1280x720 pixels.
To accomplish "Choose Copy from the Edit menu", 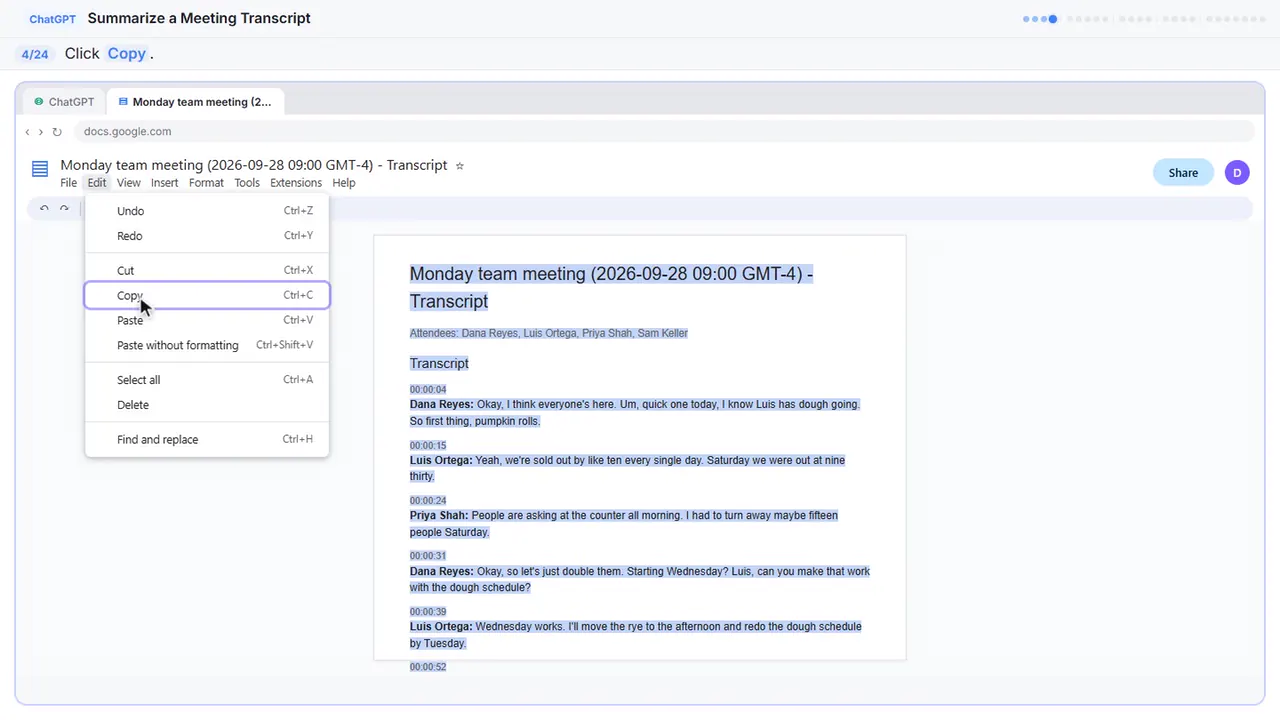I will tap(207, 295).
